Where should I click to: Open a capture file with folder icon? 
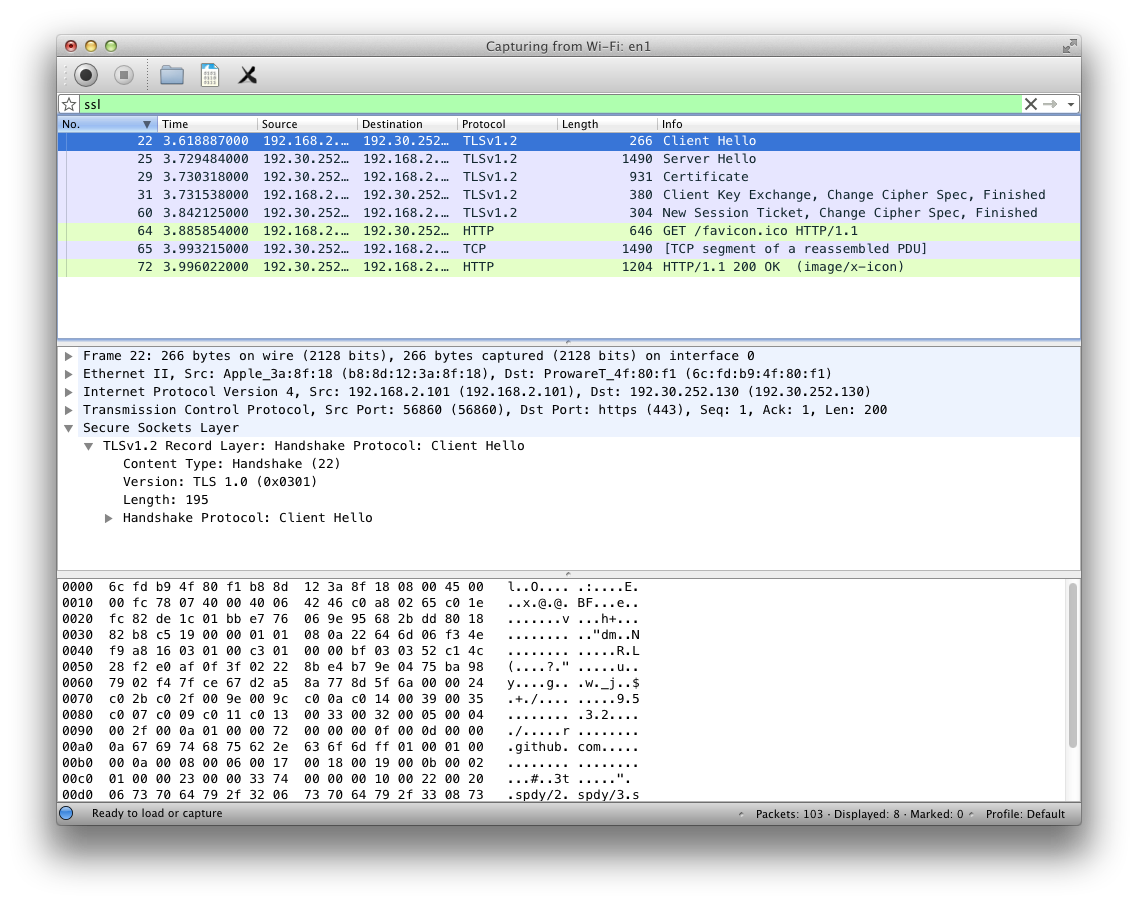coord(172,75)
